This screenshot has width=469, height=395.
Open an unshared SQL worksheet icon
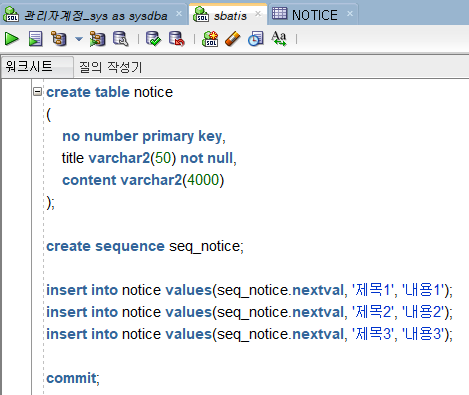click(x=210, y=39)
